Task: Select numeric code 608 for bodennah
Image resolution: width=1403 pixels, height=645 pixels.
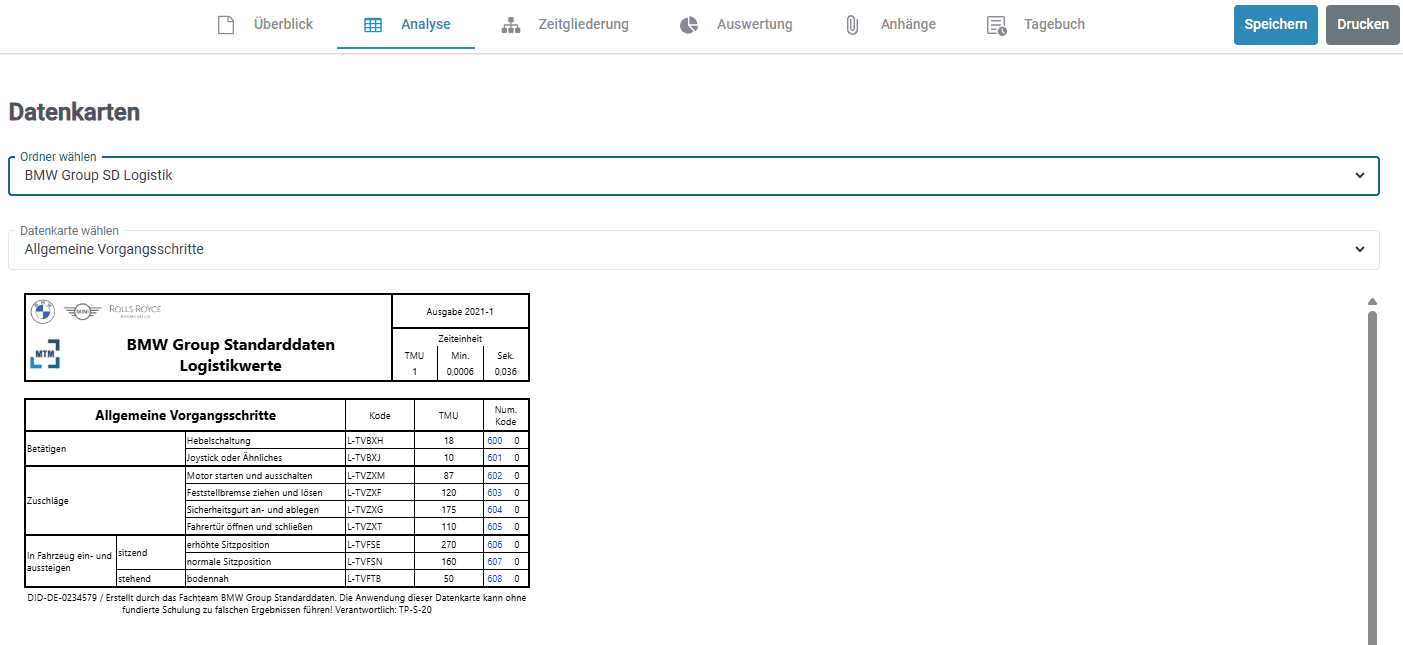Action: (494, 579)
